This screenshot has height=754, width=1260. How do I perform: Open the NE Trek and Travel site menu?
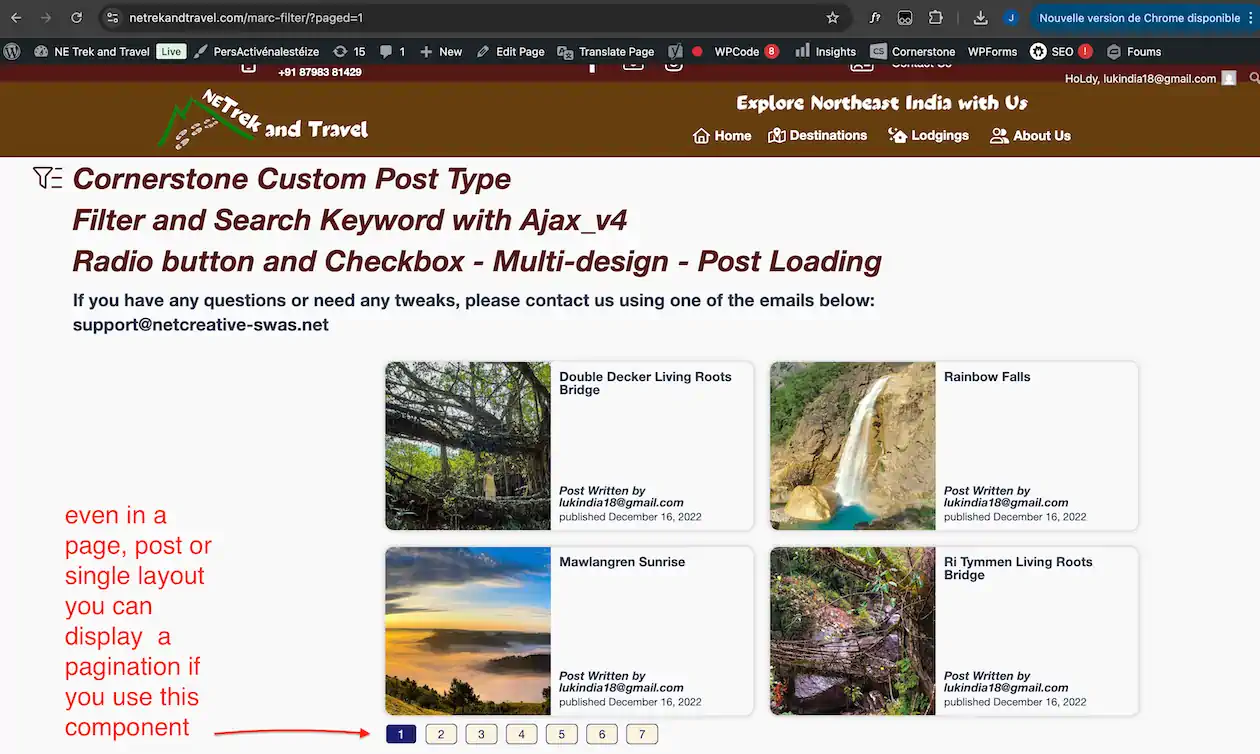tap(92, 51)
